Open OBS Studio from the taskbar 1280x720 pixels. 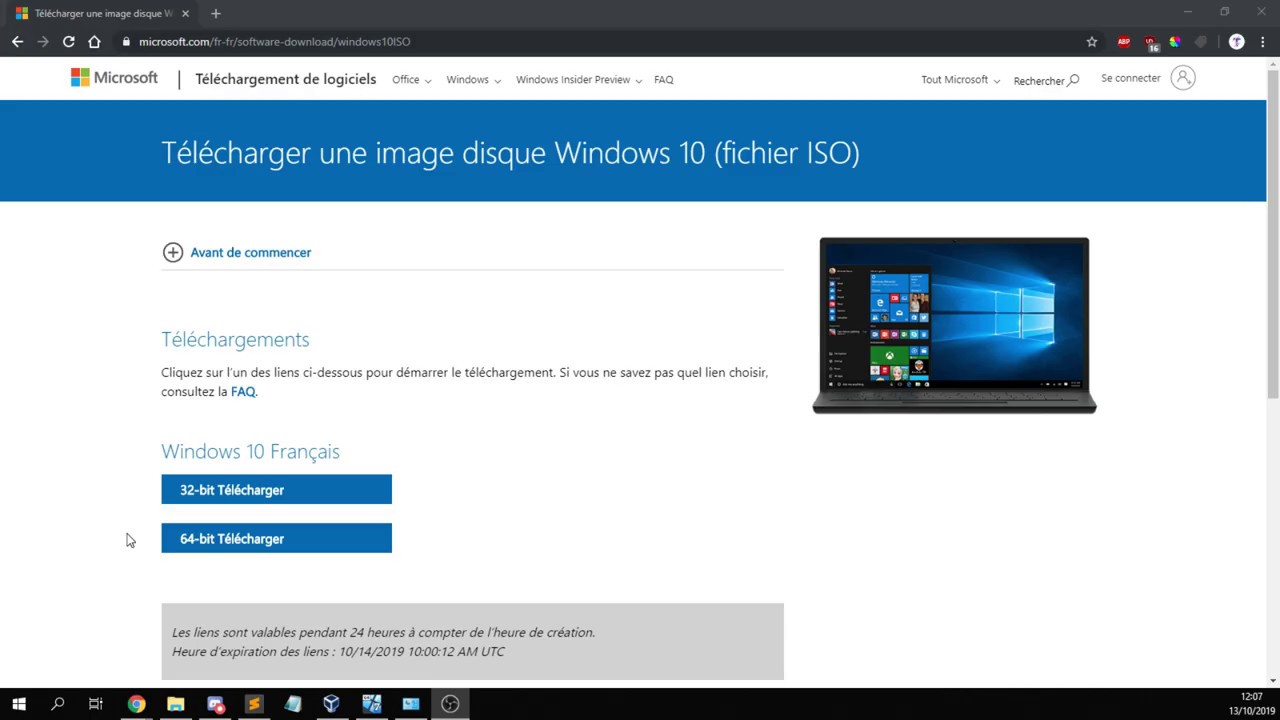pyautogui.click(x=450, y=704)
